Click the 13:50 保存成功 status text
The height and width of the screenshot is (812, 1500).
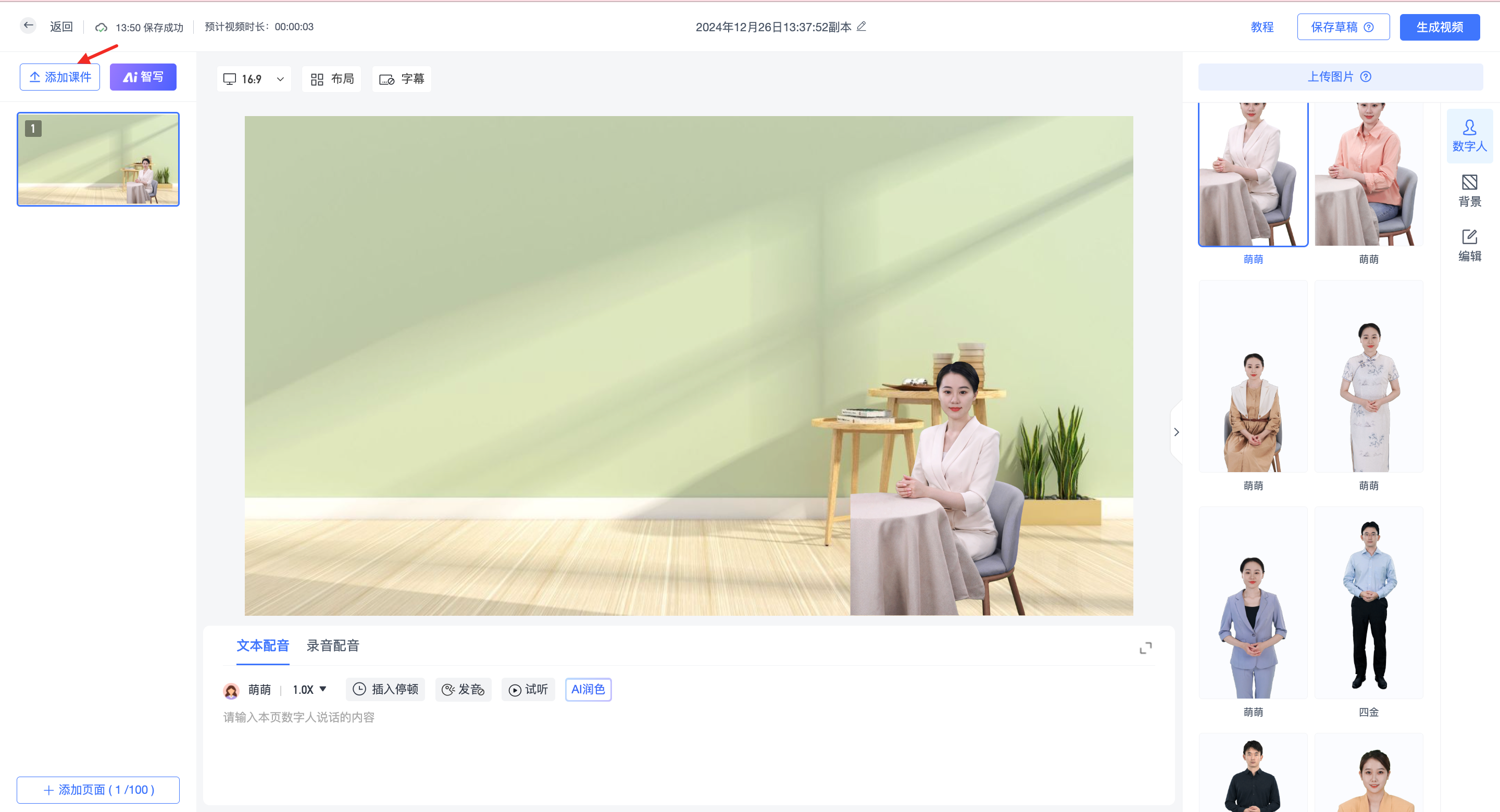pos(149,28)
